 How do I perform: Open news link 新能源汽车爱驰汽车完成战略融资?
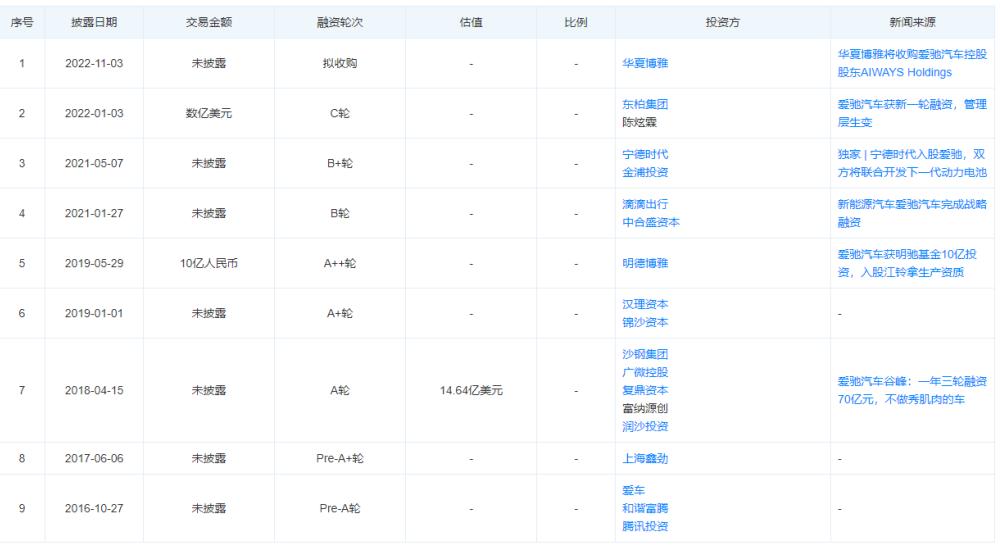click(912, 213)
